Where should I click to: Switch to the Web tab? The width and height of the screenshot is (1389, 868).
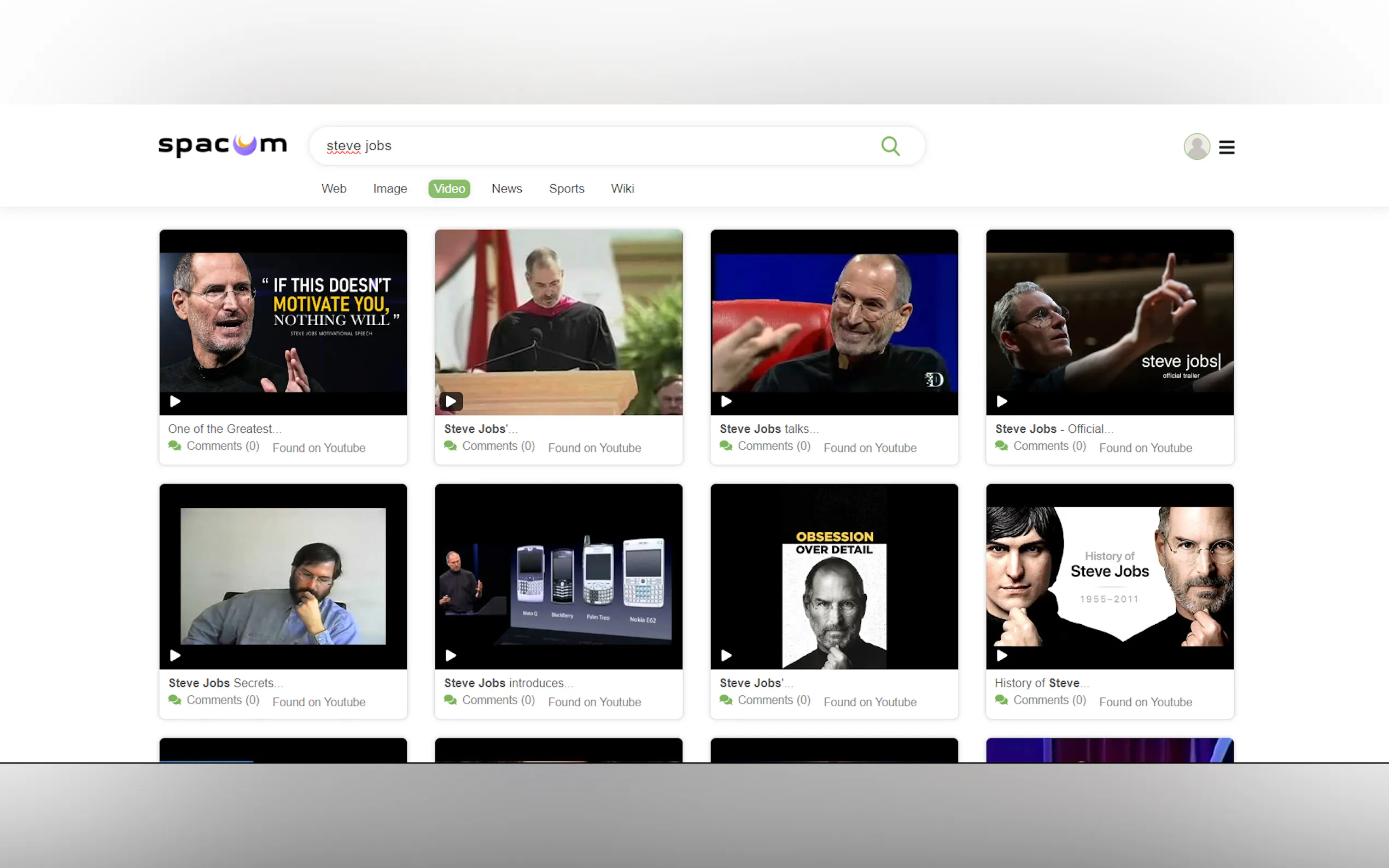coord(334,188)
